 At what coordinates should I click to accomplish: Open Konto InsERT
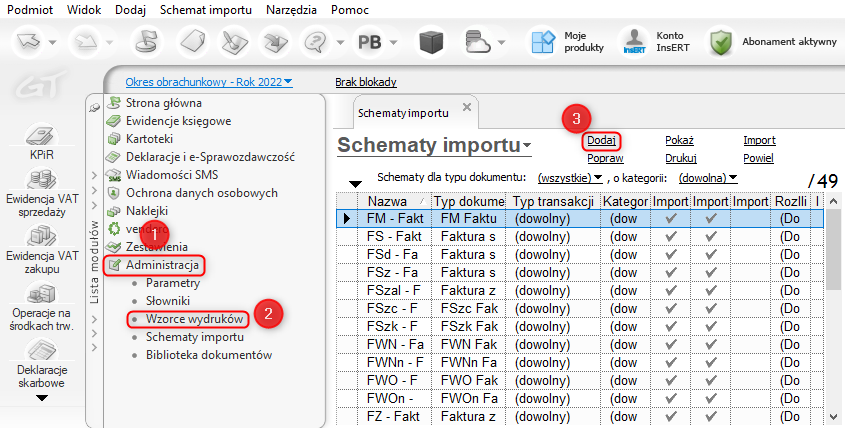(x=655, y=42)
